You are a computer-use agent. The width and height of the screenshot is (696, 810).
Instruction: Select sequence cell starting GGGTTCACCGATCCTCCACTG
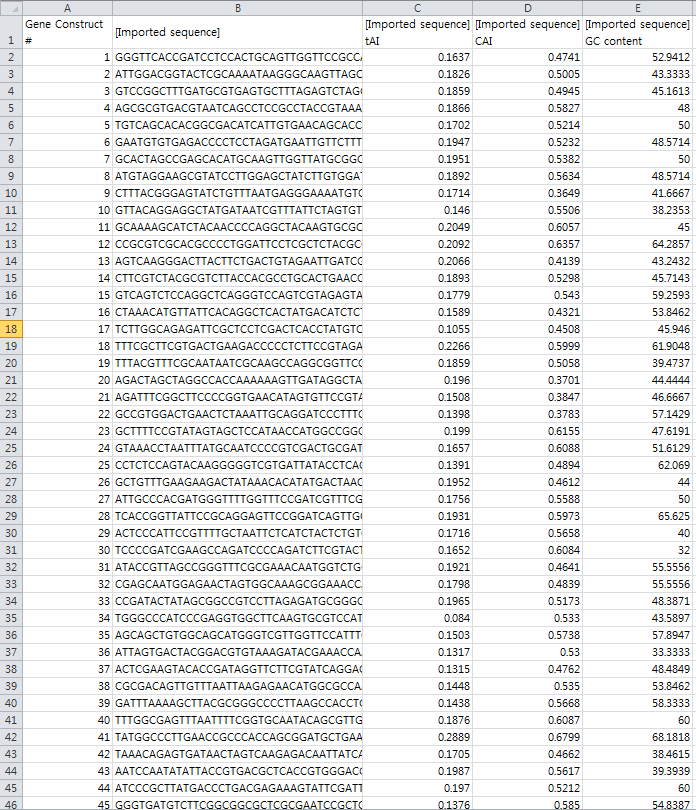(238, 57)
